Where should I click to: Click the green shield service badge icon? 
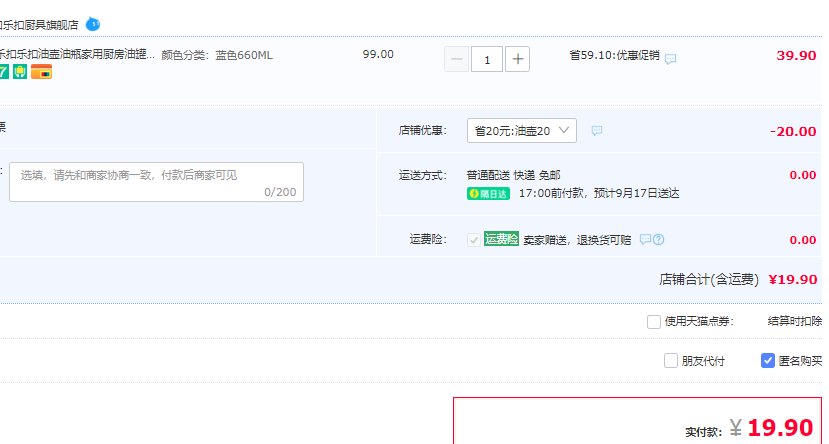[20, 71]
